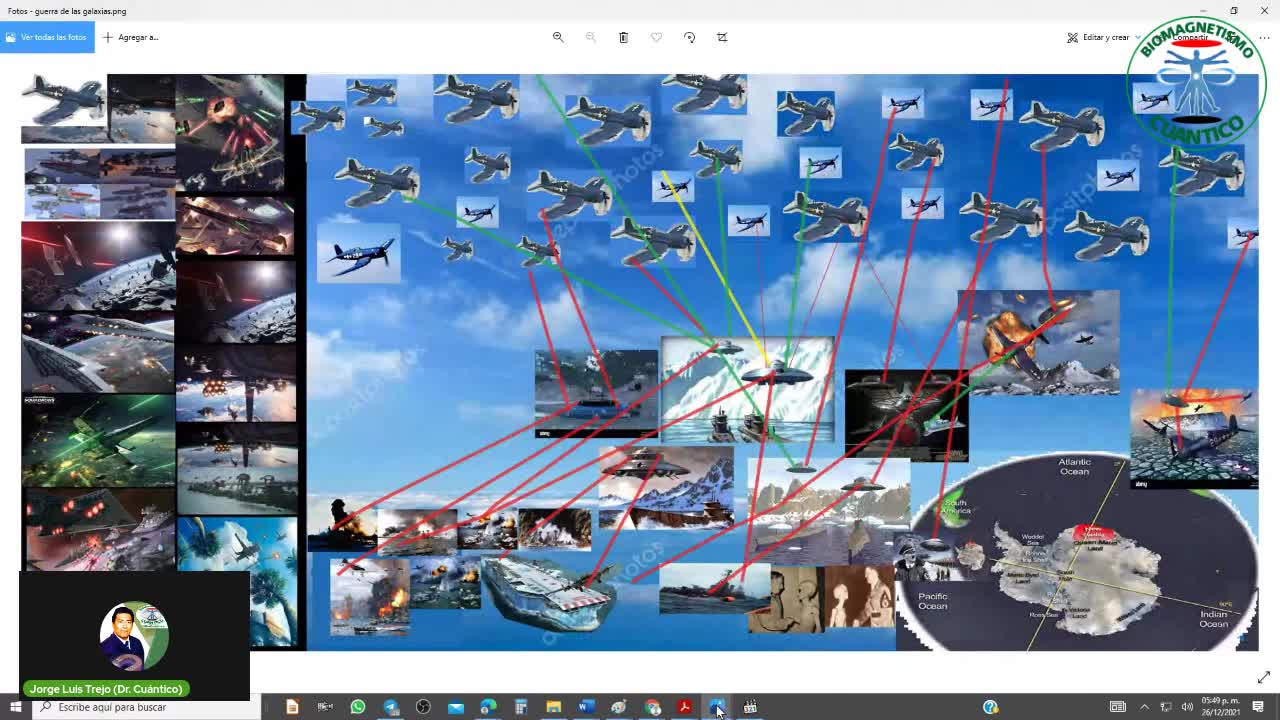This screenshot has height=720, width=1280.
Task: Click the blue help icon in taskbar
Action: point(990,707)
